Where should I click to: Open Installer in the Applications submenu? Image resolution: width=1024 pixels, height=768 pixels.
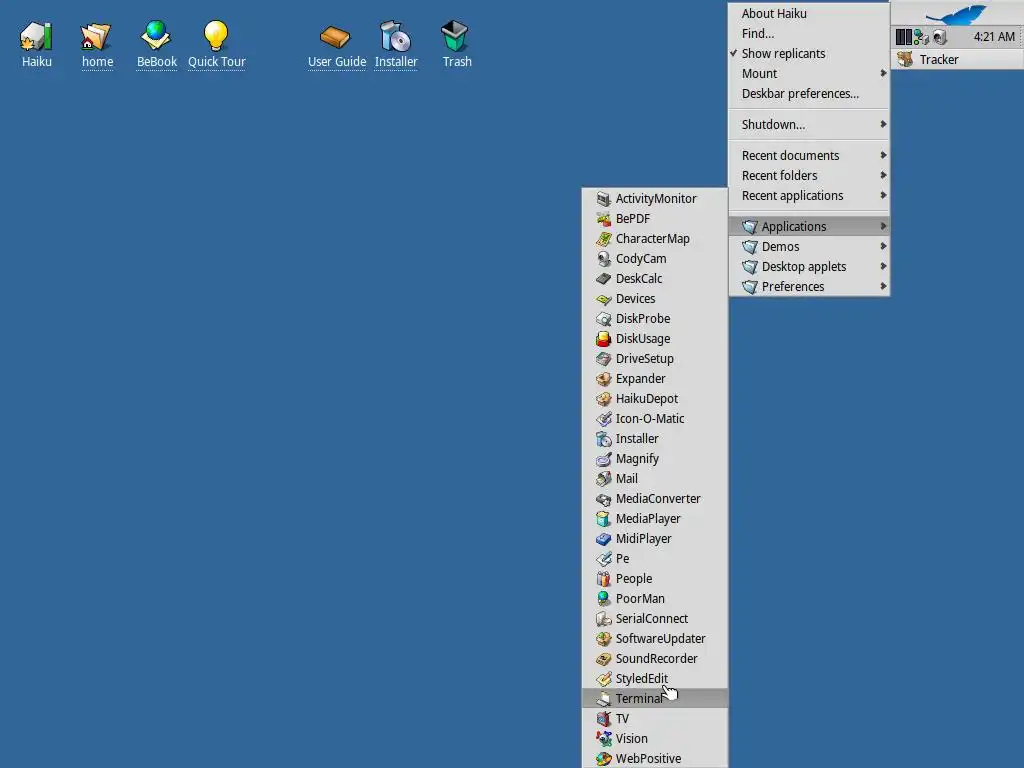pyautogui.click(x=655, y=439)
